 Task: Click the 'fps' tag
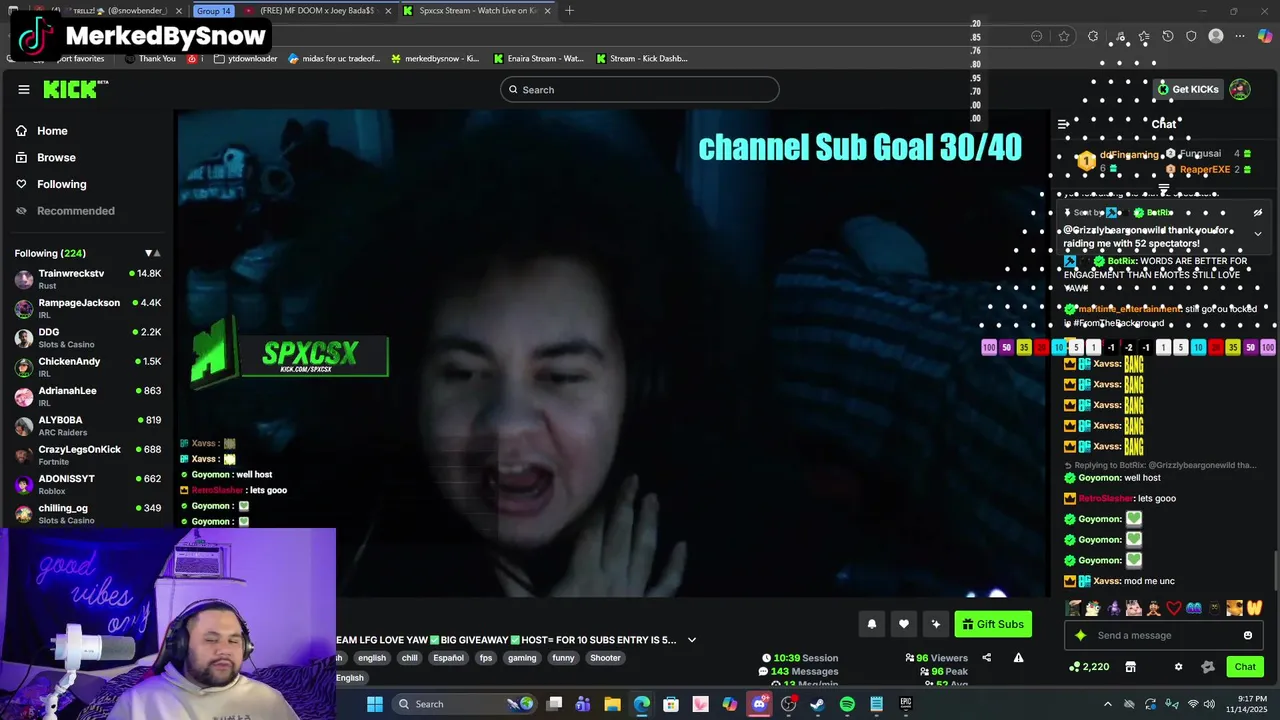[x=486, y=658]
